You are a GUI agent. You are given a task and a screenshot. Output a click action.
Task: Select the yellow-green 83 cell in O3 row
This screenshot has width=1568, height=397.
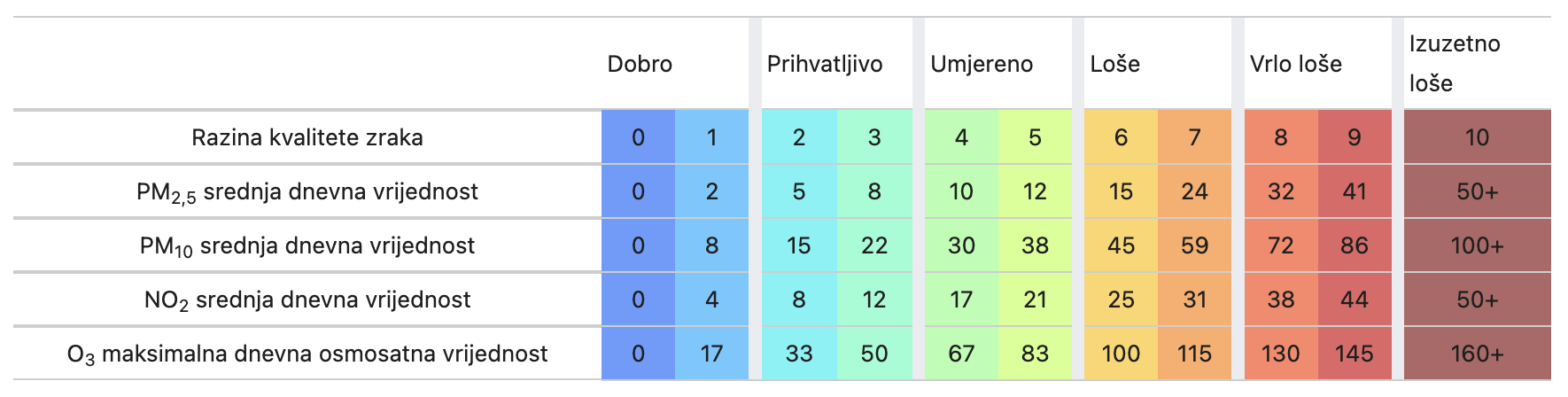1035,354
